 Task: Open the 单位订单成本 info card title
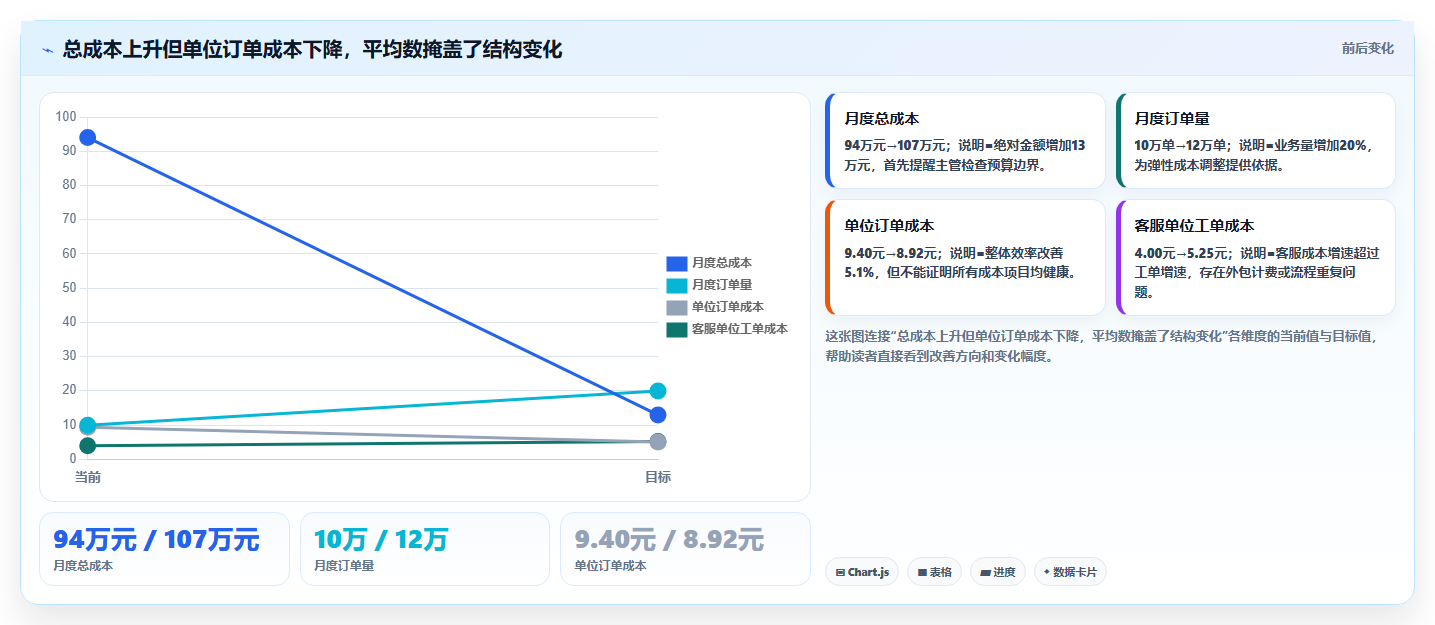click(888, 226)
